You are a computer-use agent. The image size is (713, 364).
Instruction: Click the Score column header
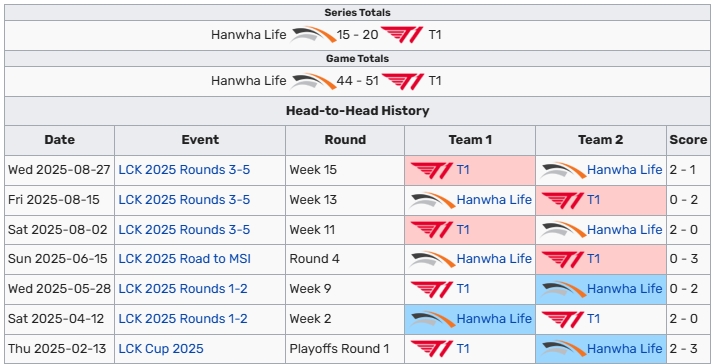[688, 140]
